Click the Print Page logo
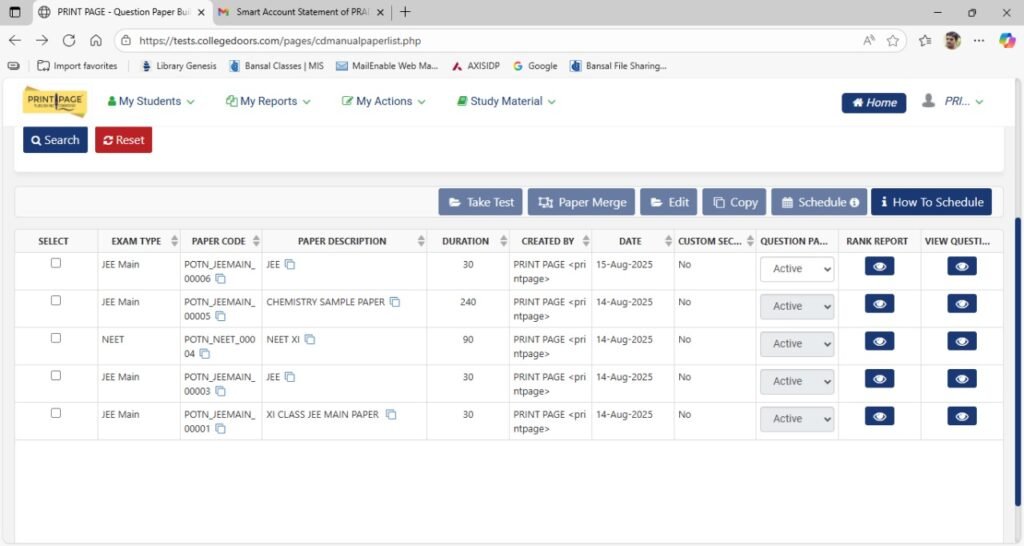 click(x=55, y=101)
